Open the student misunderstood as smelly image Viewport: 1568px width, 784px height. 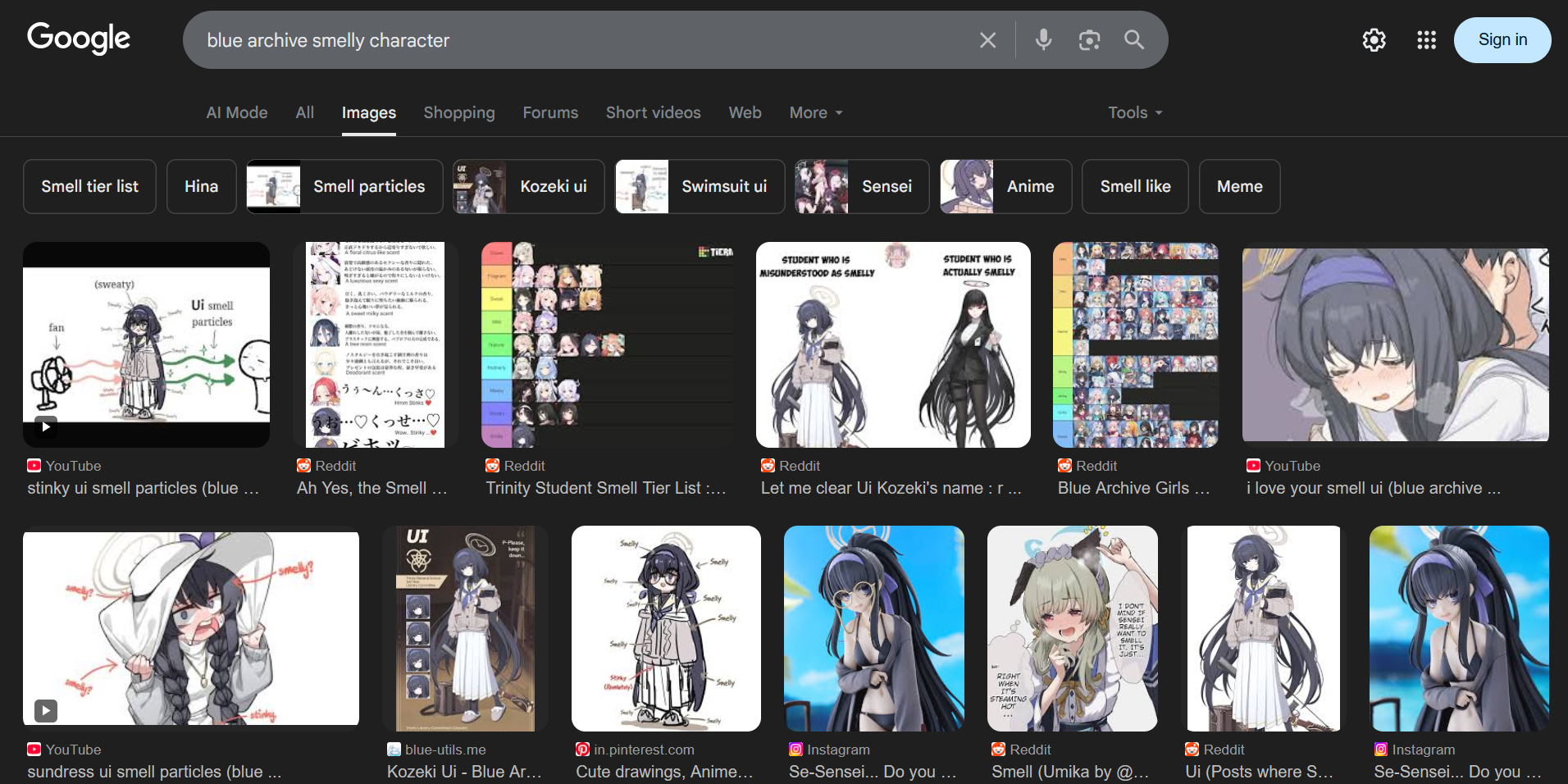(x=893, y=344)
